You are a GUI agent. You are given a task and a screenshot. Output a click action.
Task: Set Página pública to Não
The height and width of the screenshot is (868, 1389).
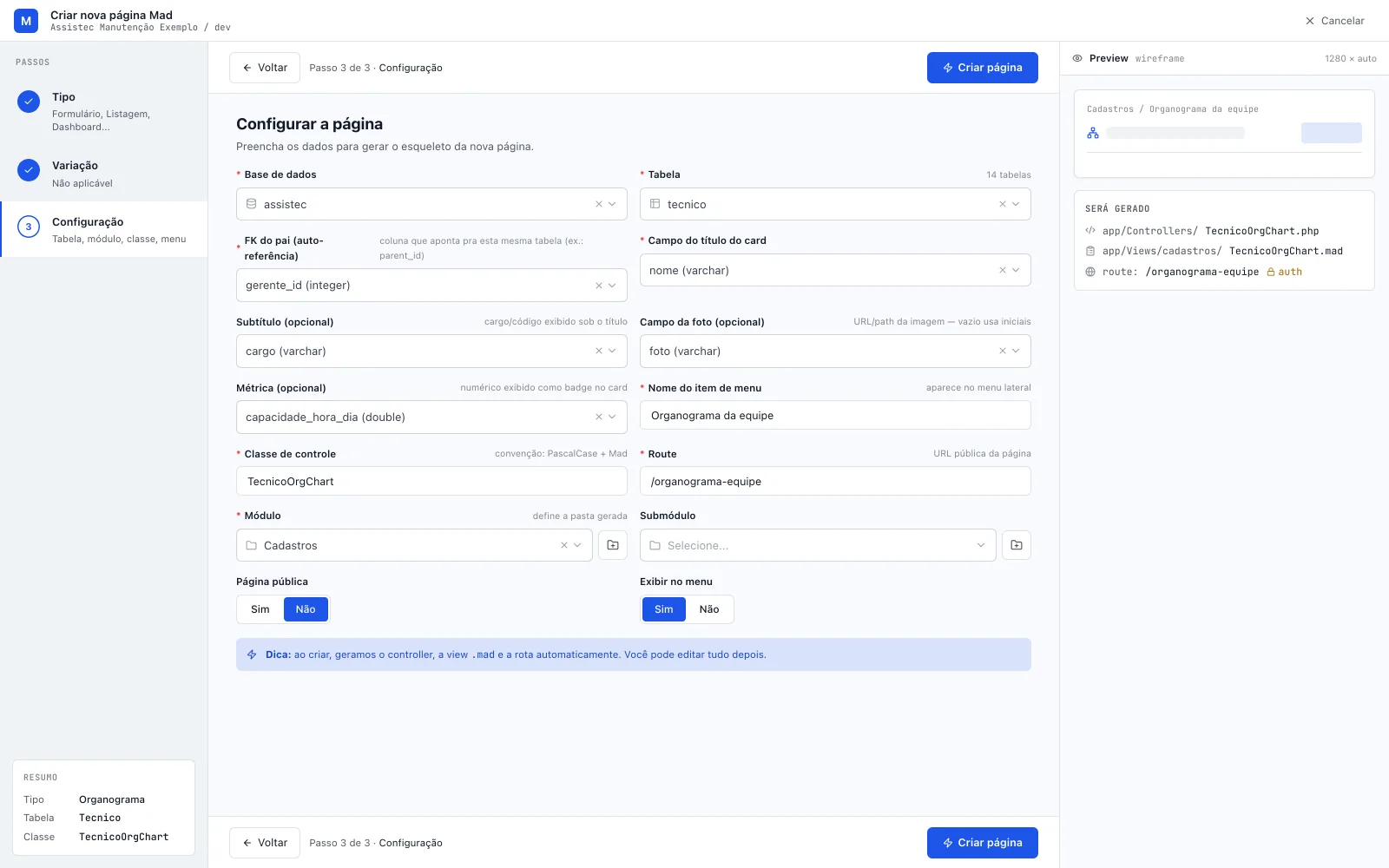click(x=306, y=609)
